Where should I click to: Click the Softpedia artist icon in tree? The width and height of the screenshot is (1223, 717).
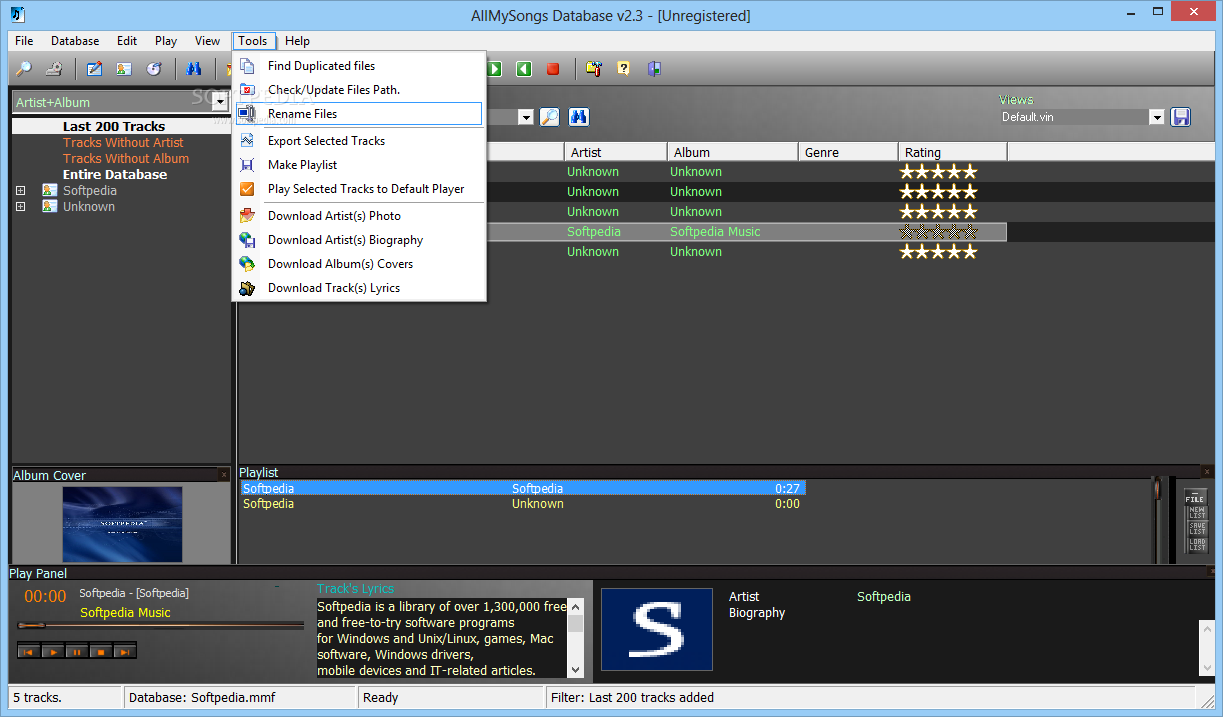point(49,190)
